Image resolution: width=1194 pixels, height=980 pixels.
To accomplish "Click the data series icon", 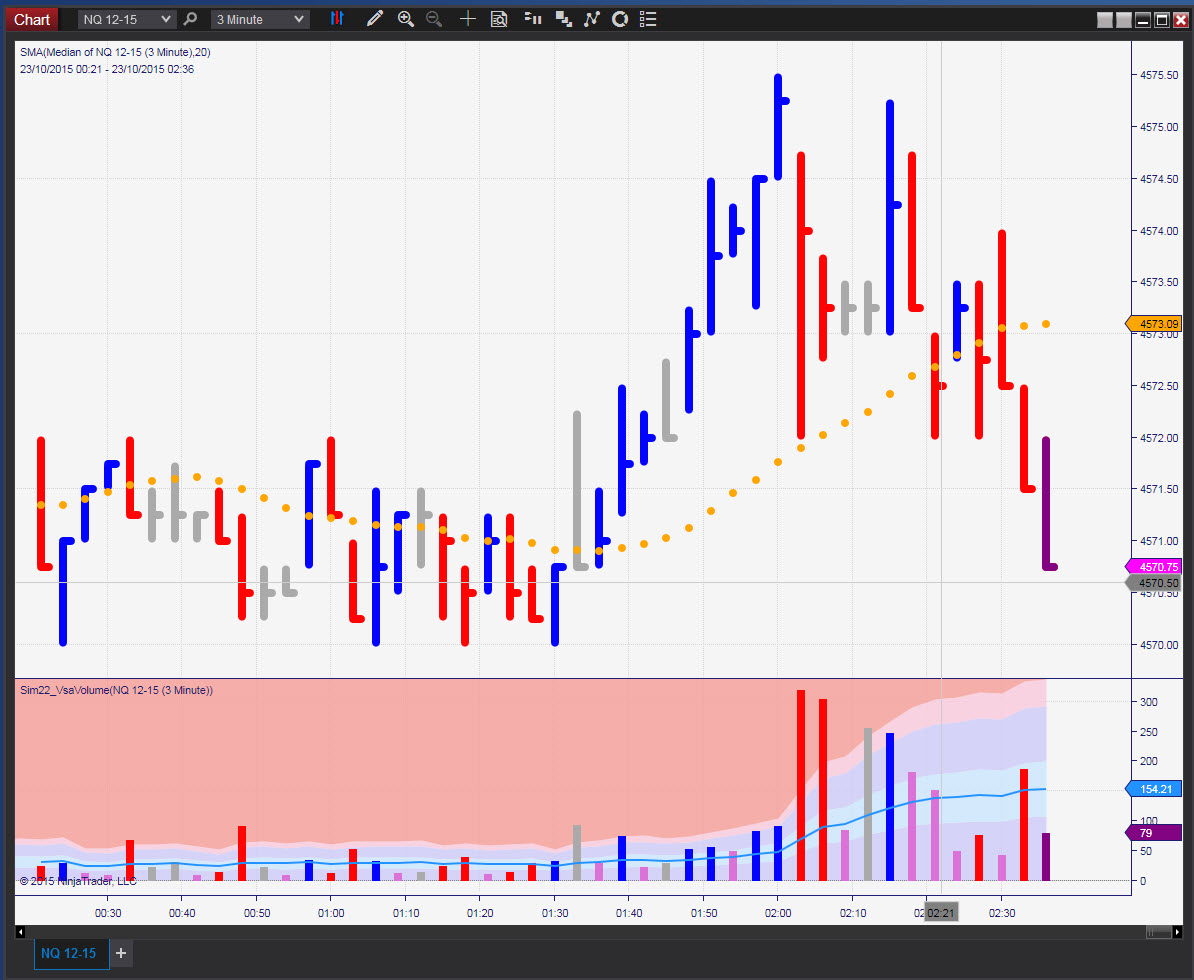I will pos(563,19).
